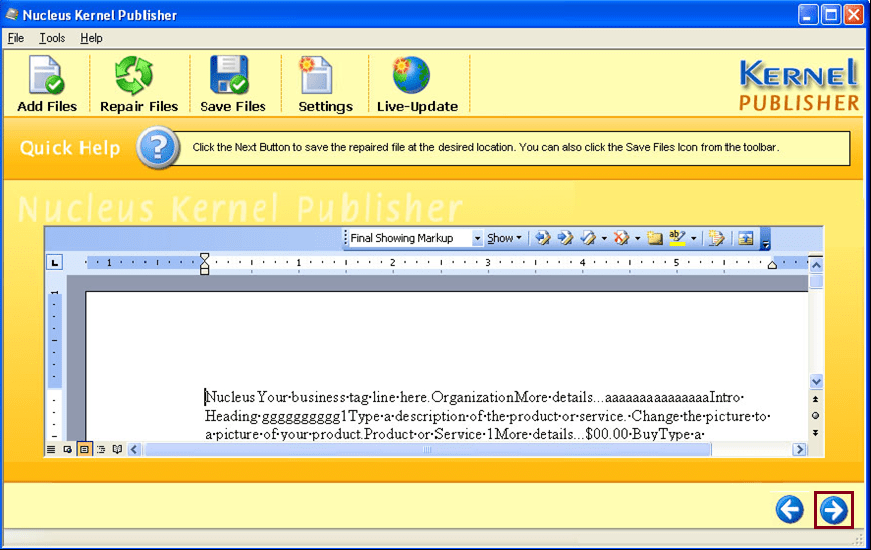Jump to next change in reviewing toolbar
This screenshot has height=550, width=871.
565,238
